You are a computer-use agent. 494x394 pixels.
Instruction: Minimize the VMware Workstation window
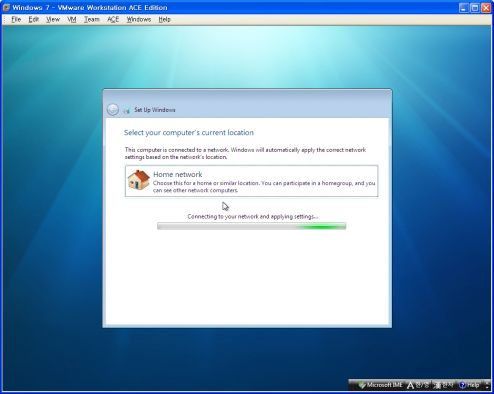pos(464,8)
